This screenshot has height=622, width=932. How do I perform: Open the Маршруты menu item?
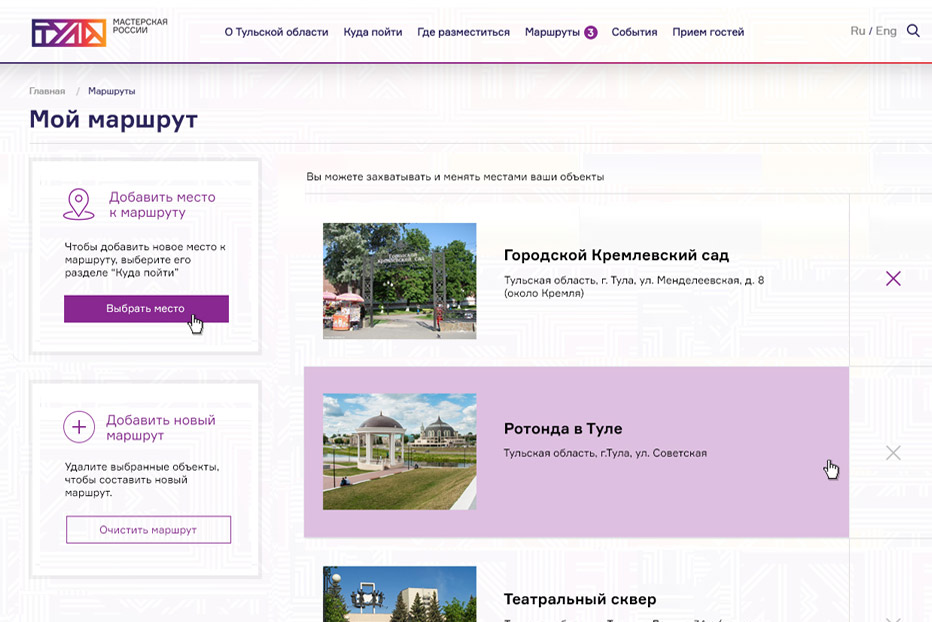point(552,32)
